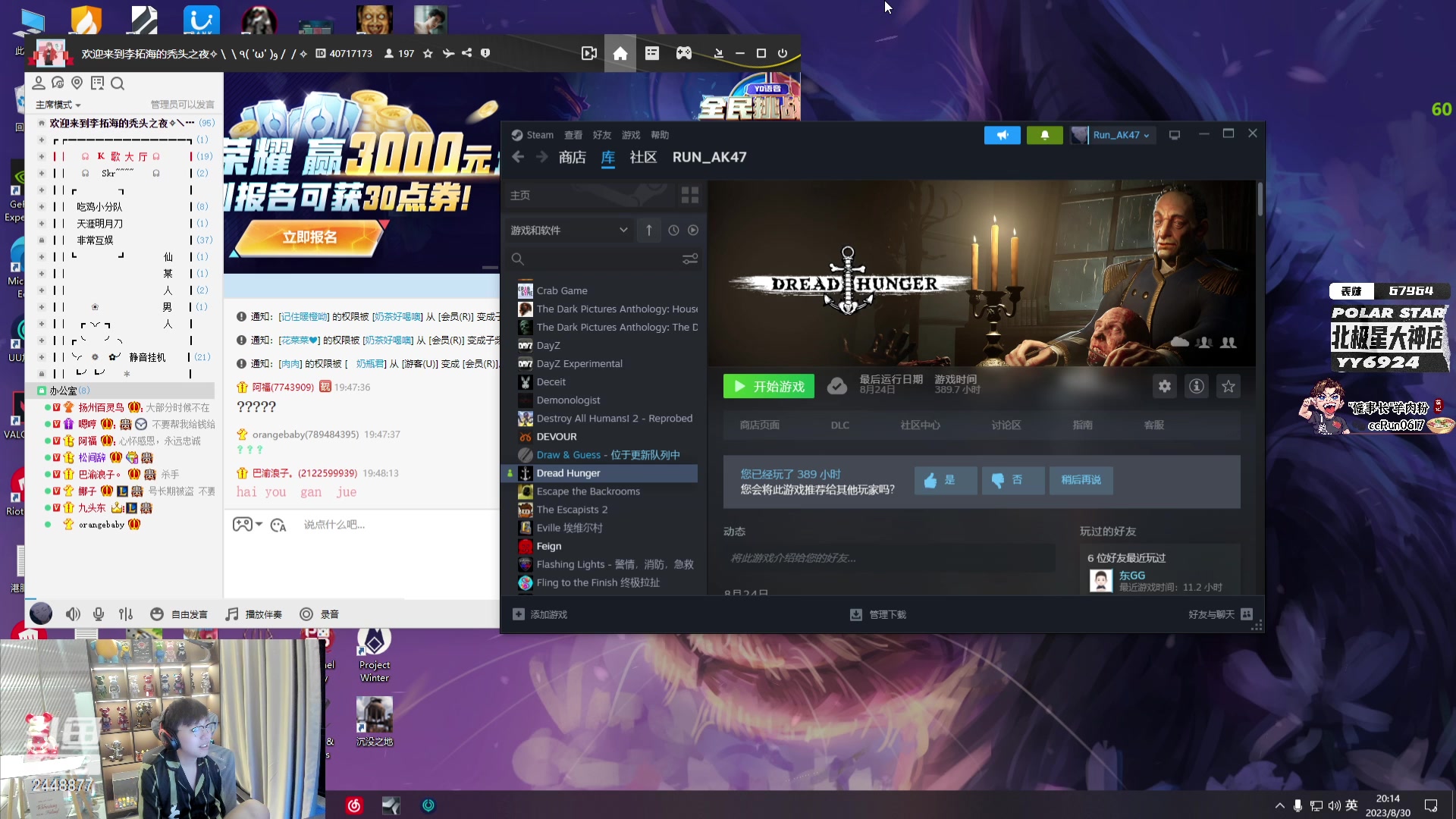1456x819 pixels.
Task: Toggle ready-to-play filter icon
Action: (693, 231)
